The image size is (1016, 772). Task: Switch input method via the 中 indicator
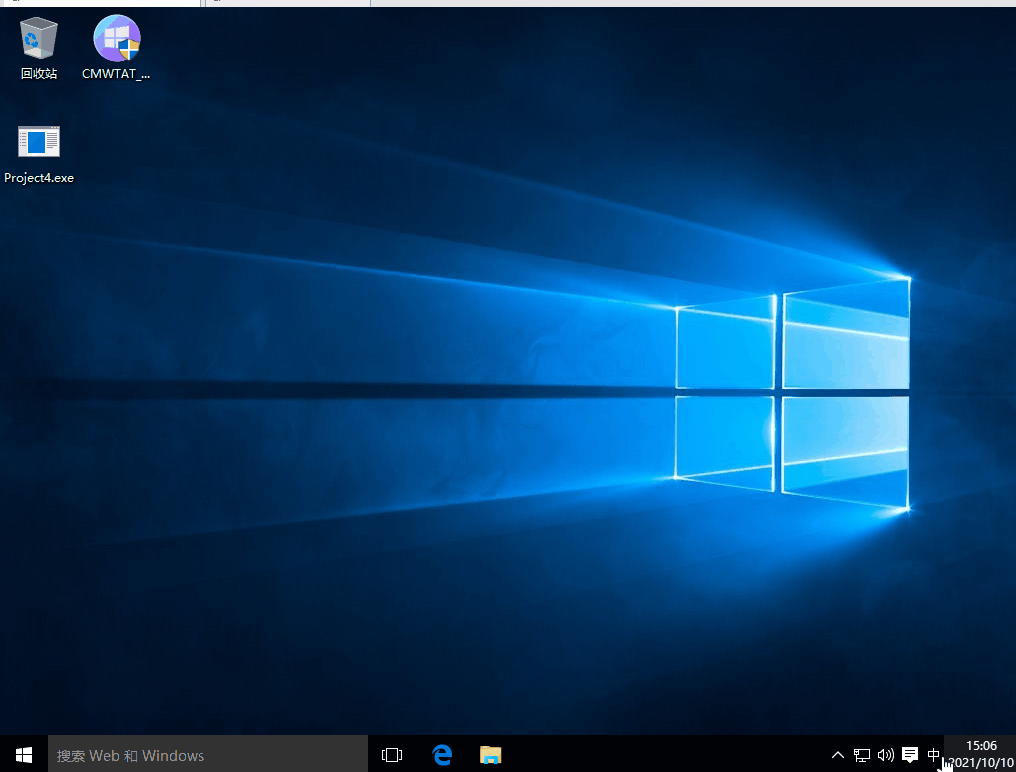tap(933, 754)
